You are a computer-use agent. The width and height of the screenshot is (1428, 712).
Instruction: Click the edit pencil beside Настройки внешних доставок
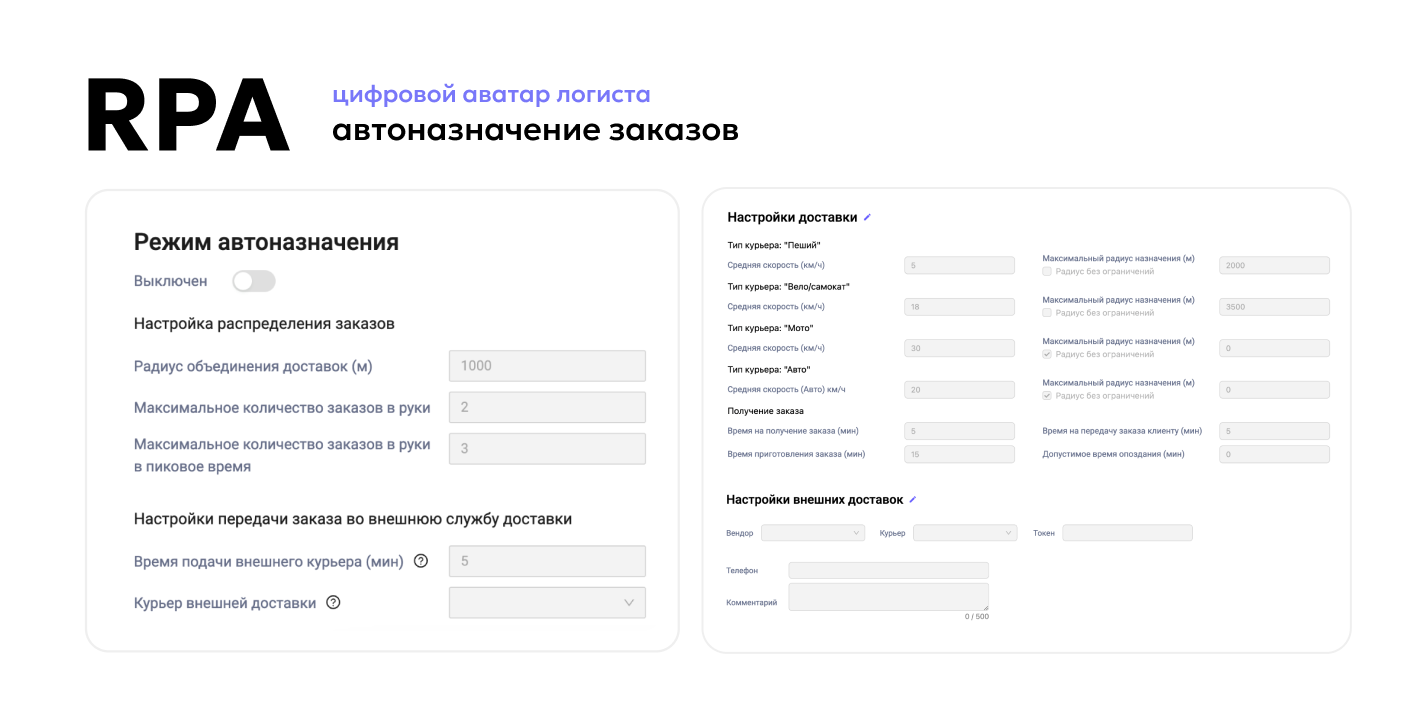tap(912, 500)
